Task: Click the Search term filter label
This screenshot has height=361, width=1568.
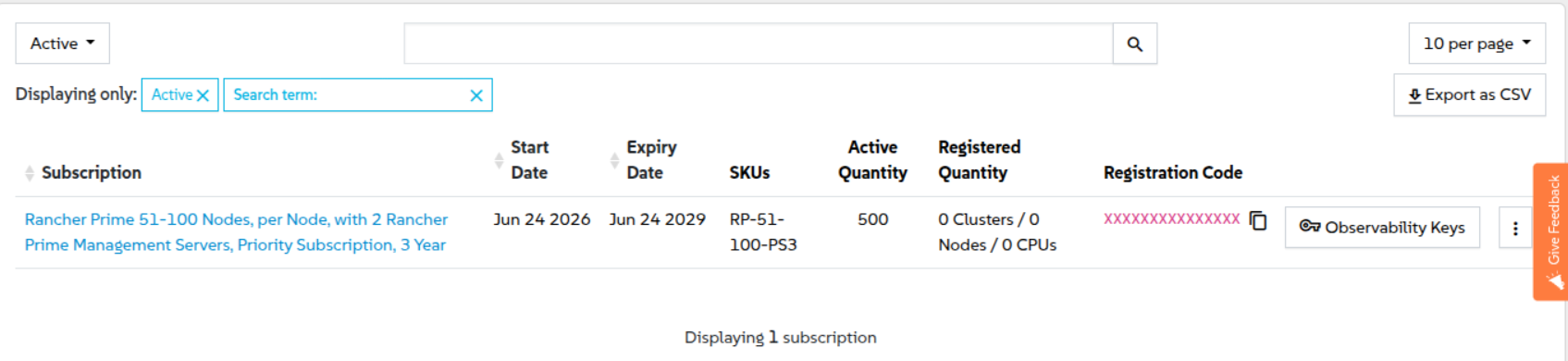Action: (x=275, y=94)
